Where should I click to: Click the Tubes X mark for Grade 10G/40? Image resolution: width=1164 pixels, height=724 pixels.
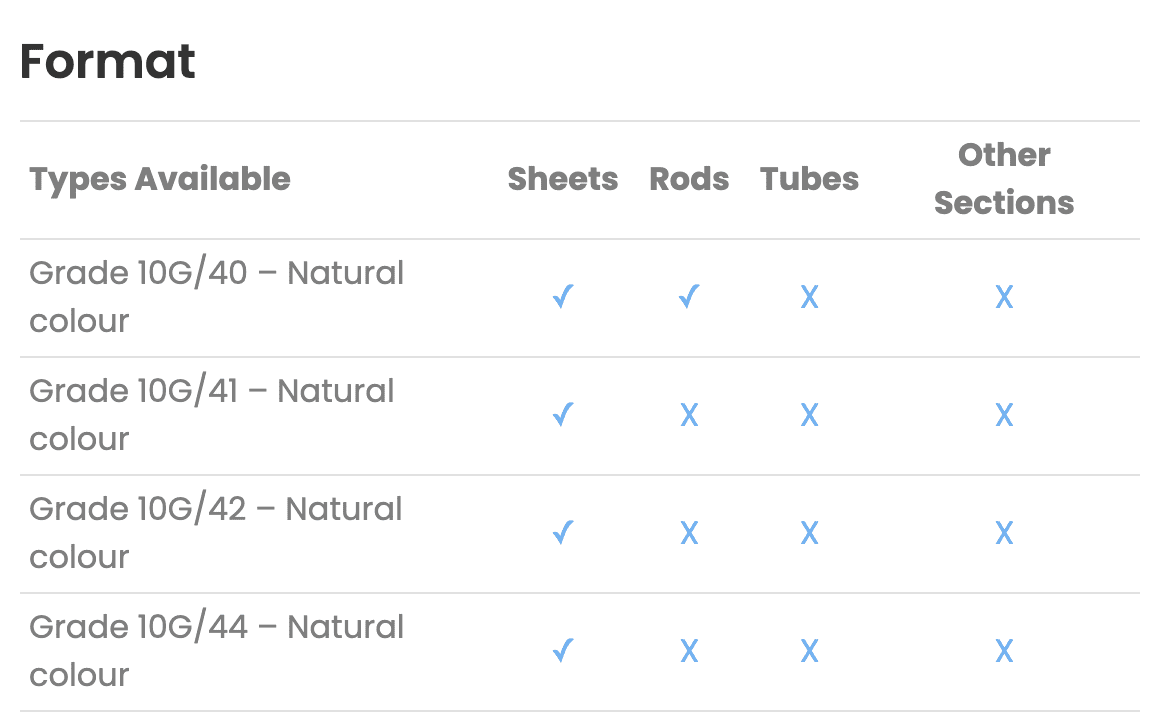(809, 298)
